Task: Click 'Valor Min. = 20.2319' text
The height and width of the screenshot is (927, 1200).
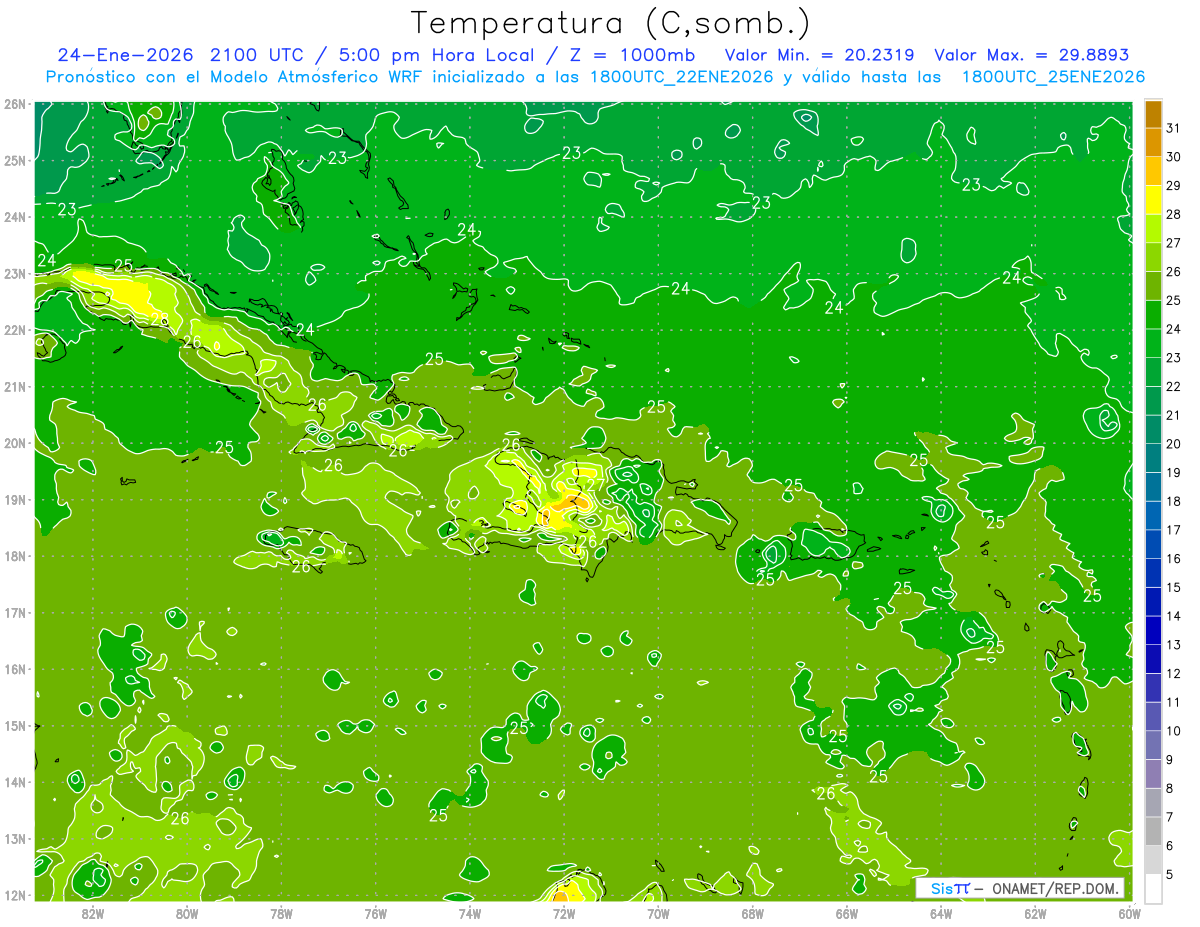Action: (820, 55)
